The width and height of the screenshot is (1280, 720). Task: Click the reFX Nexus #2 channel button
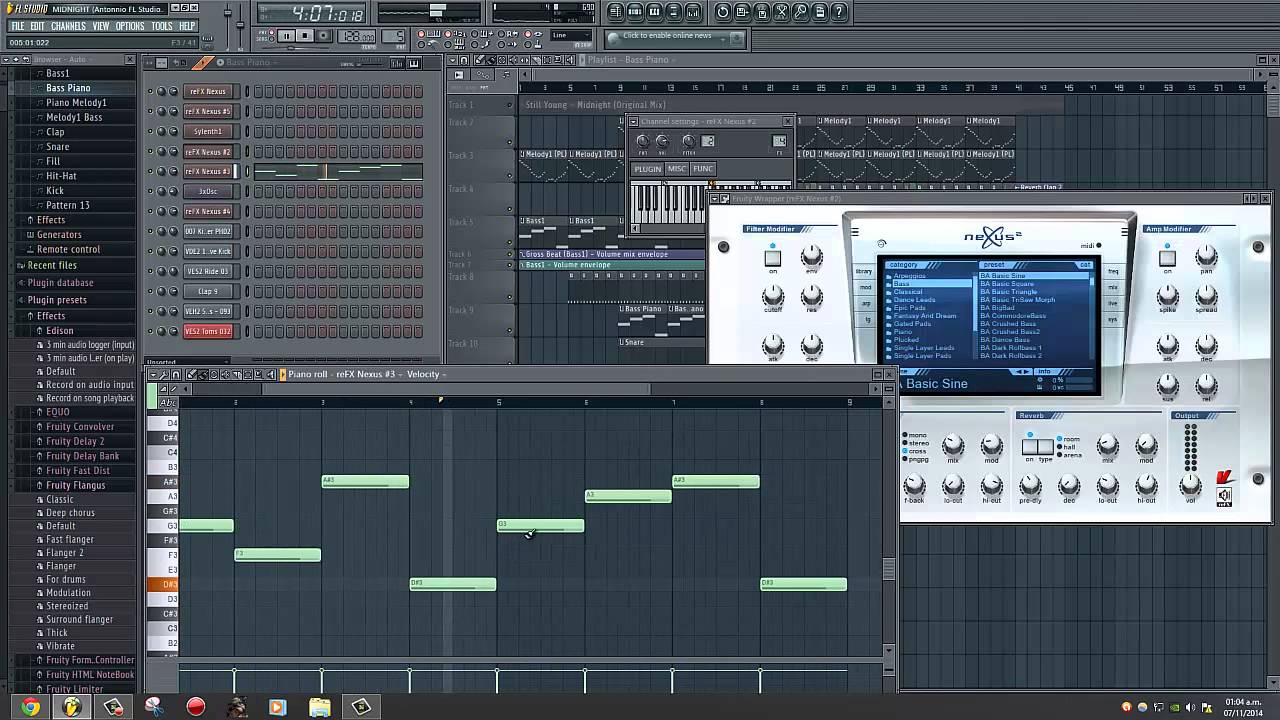[x=208, y=152]
